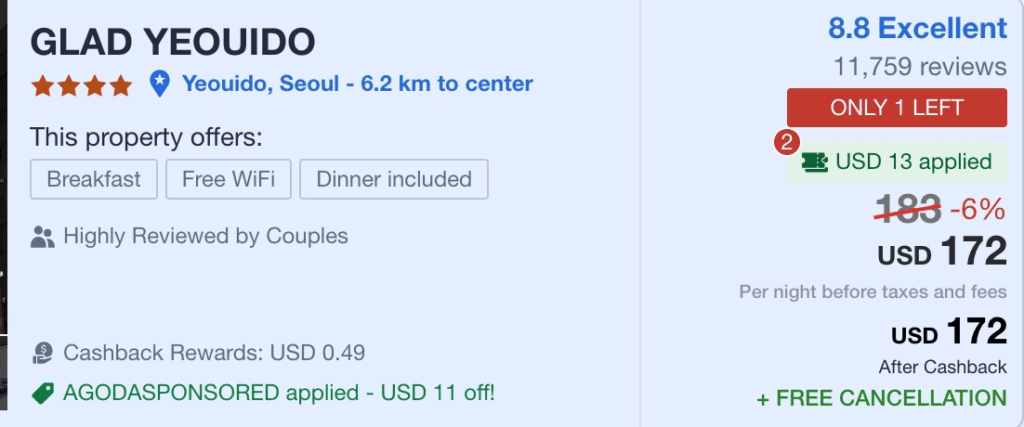Click the green promo tag icon
Screen dimensions: 1024x427
click(x=42, y=394)
